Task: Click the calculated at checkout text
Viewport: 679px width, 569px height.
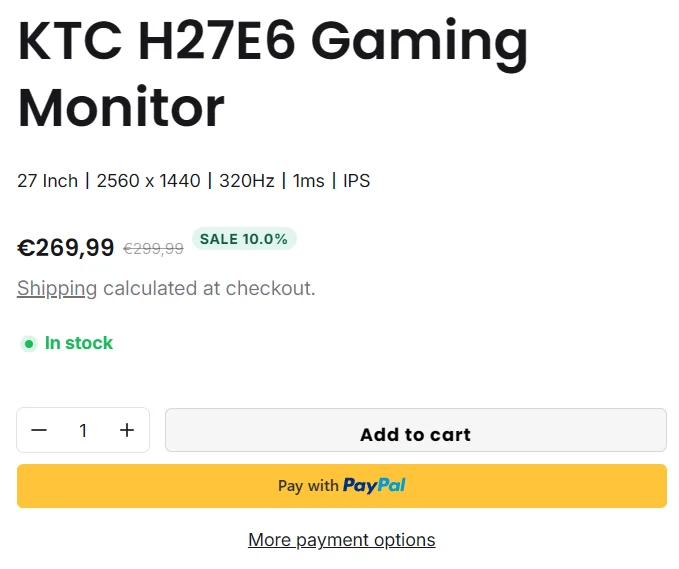Action: point(209,289)
